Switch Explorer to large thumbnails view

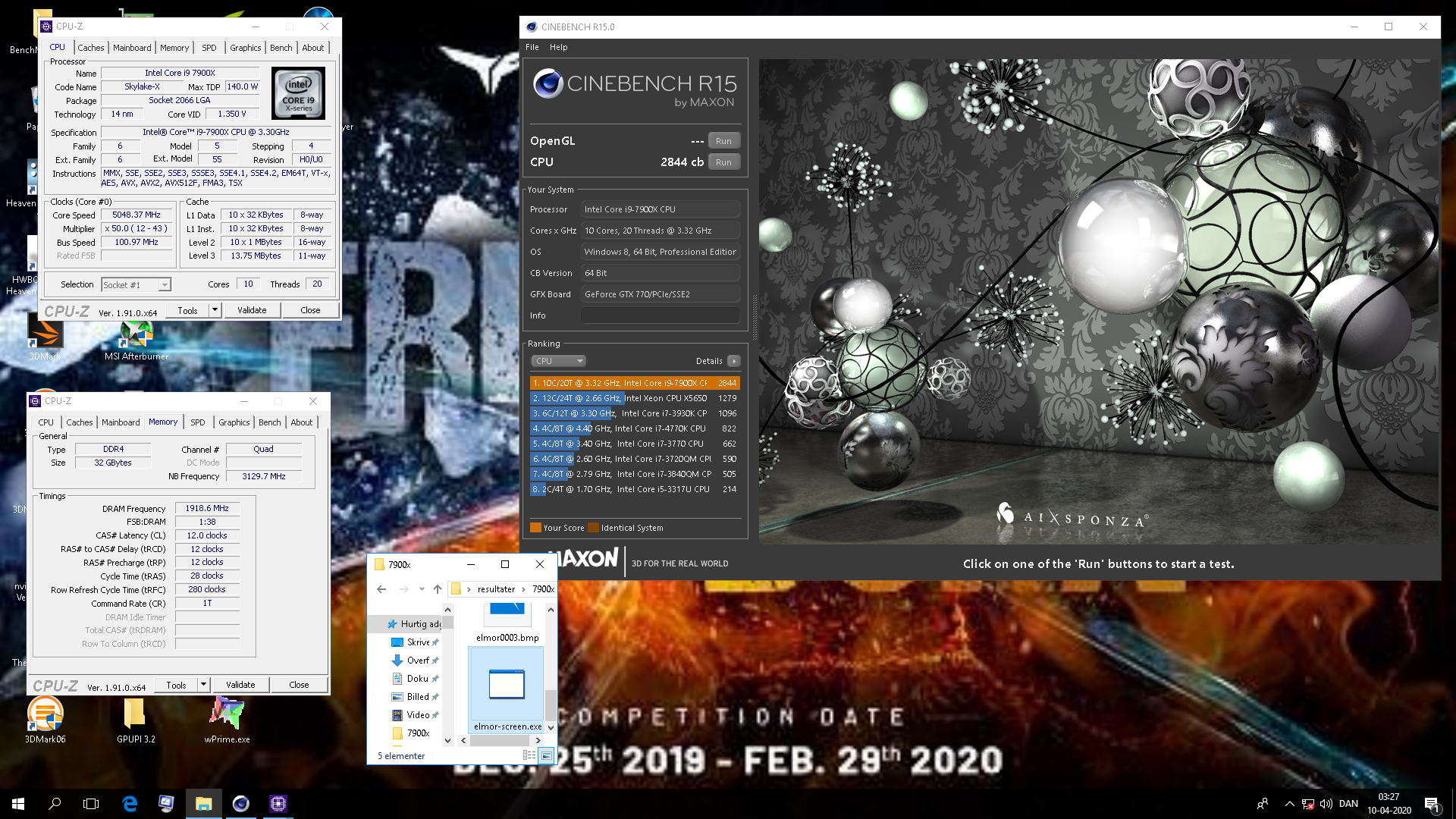[546, 755]
